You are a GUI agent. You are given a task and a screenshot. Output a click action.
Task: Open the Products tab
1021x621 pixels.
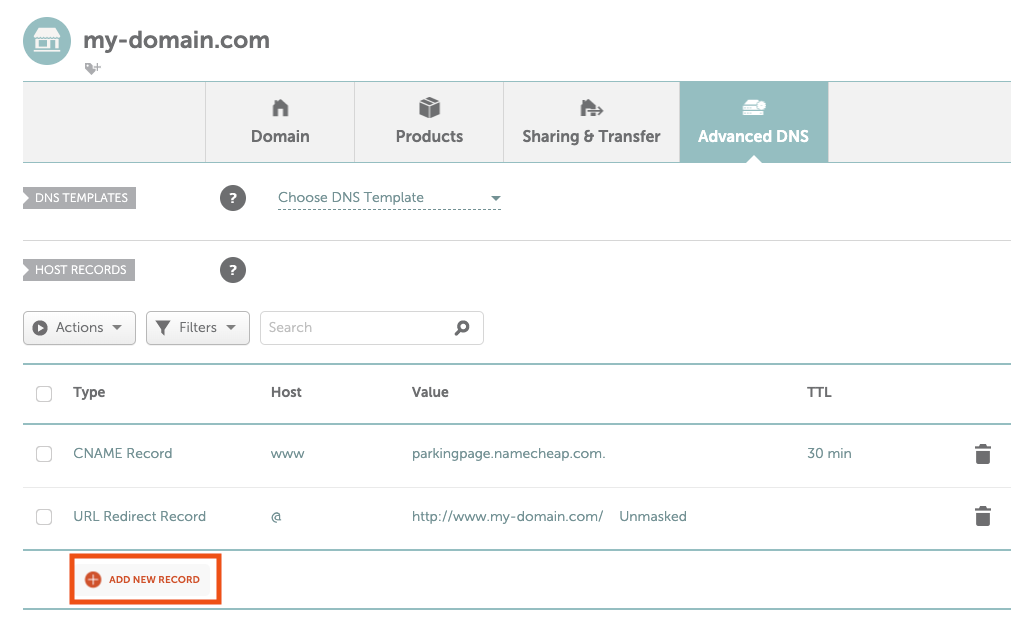[x=429, y=123]
